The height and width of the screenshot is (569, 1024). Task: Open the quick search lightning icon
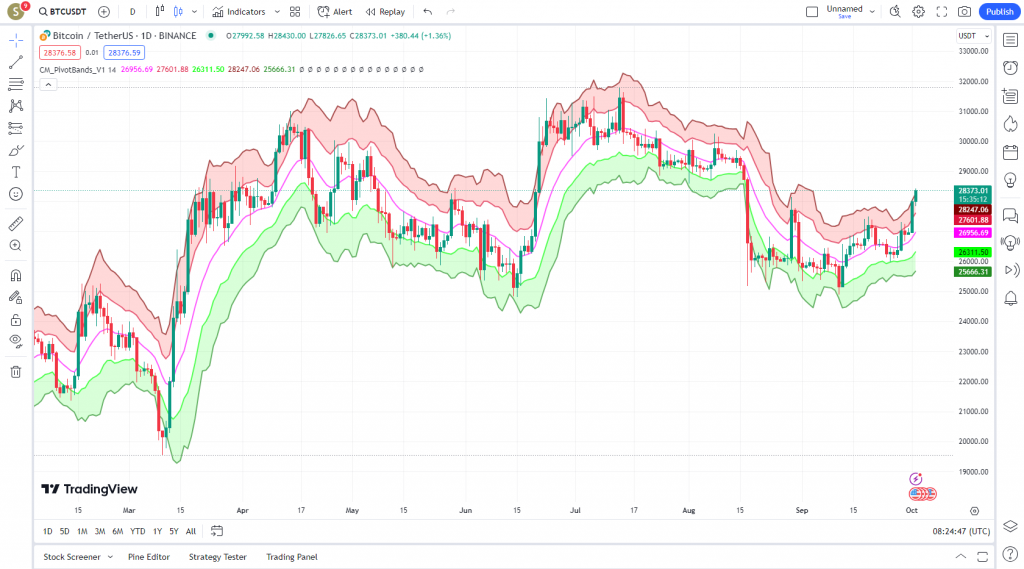click(x=895, y=12)
